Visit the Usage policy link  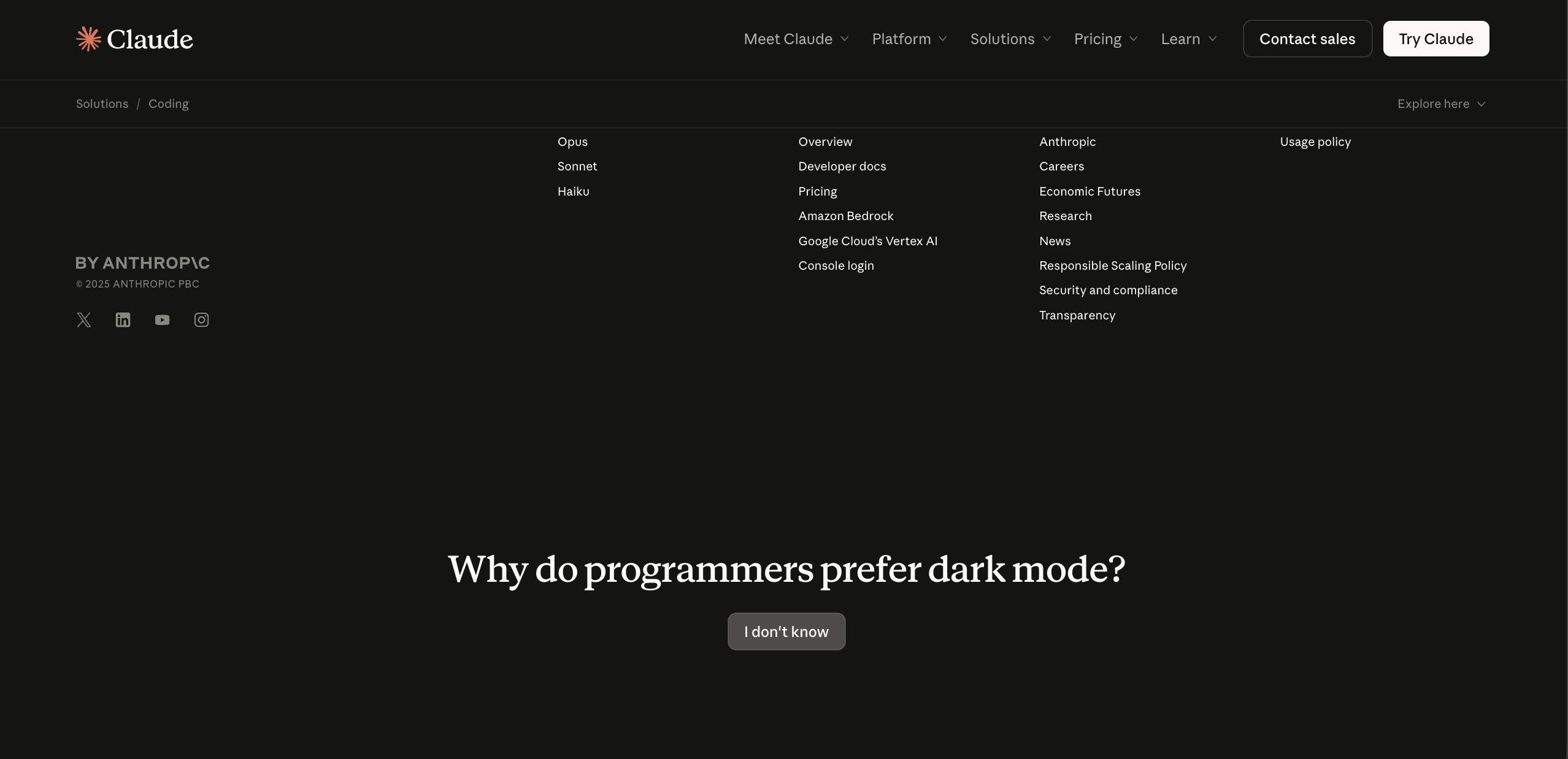[x=1315, y=142]
